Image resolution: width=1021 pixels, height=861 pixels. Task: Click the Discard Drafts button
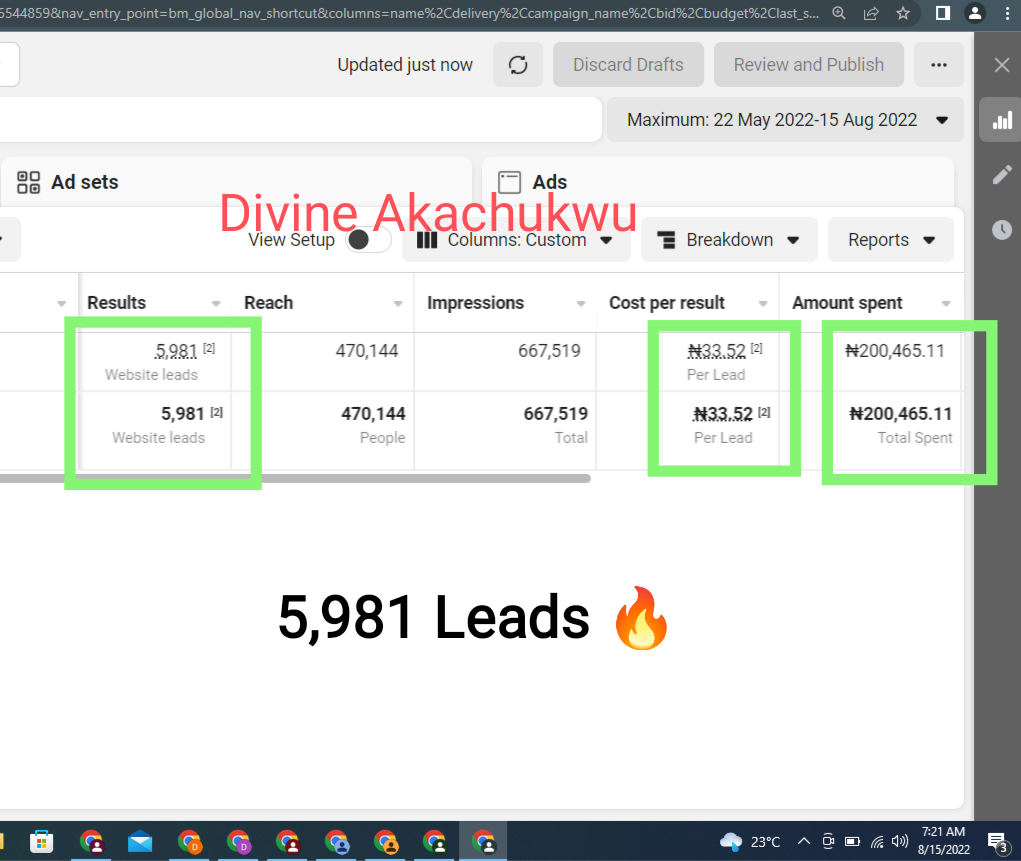(628, 65)
